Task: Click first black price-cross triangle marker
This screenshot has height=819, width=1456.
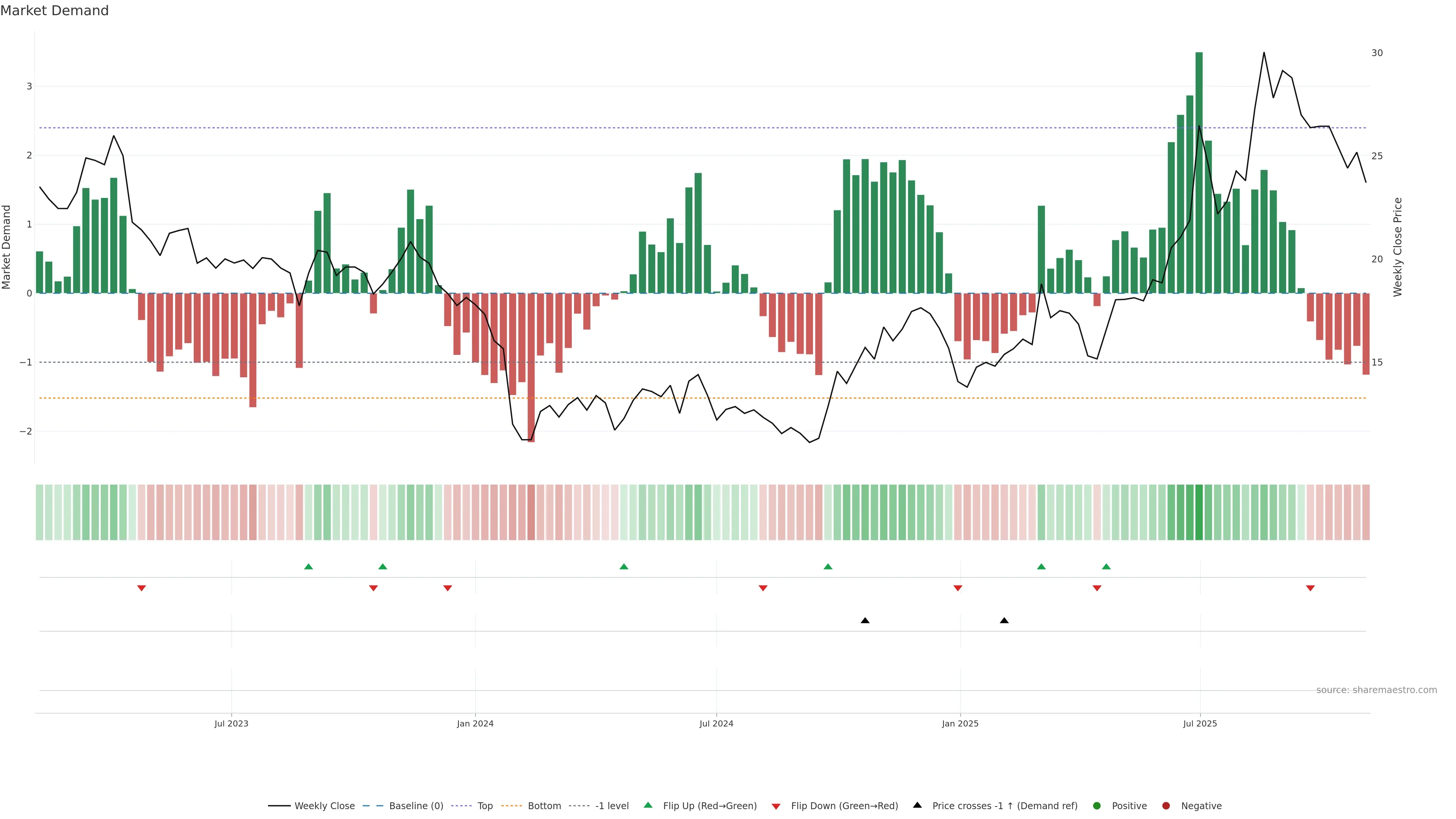Action: click(x=865, y=621)
